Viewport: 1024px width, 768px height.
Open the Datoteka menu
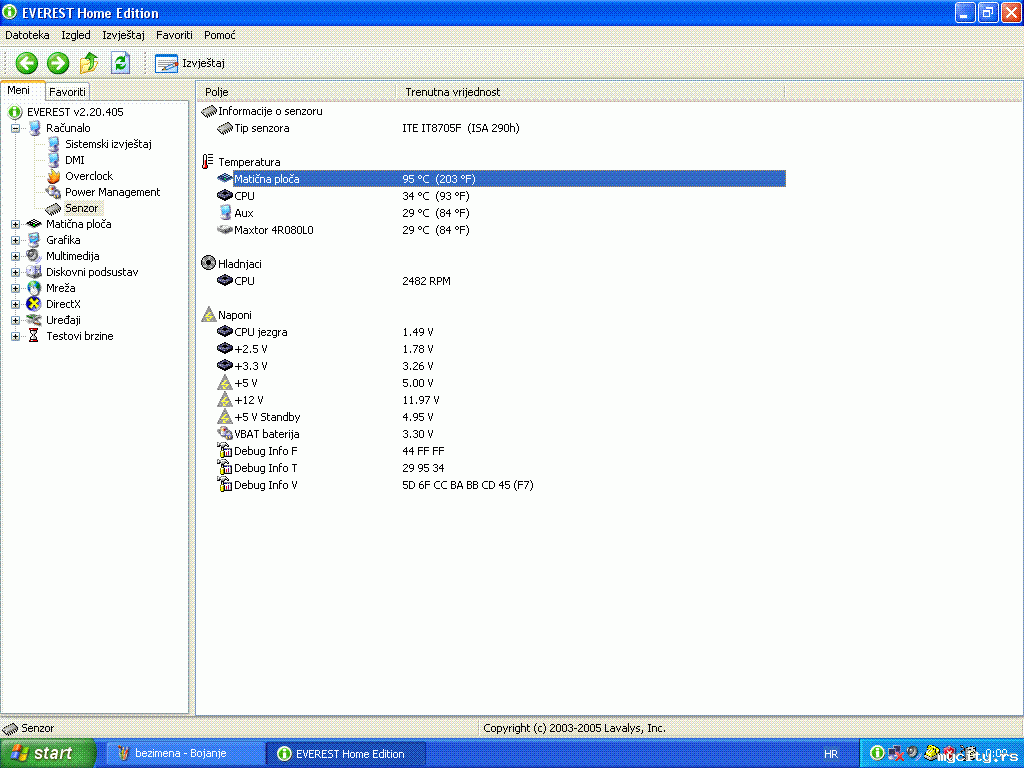point(27,35)
